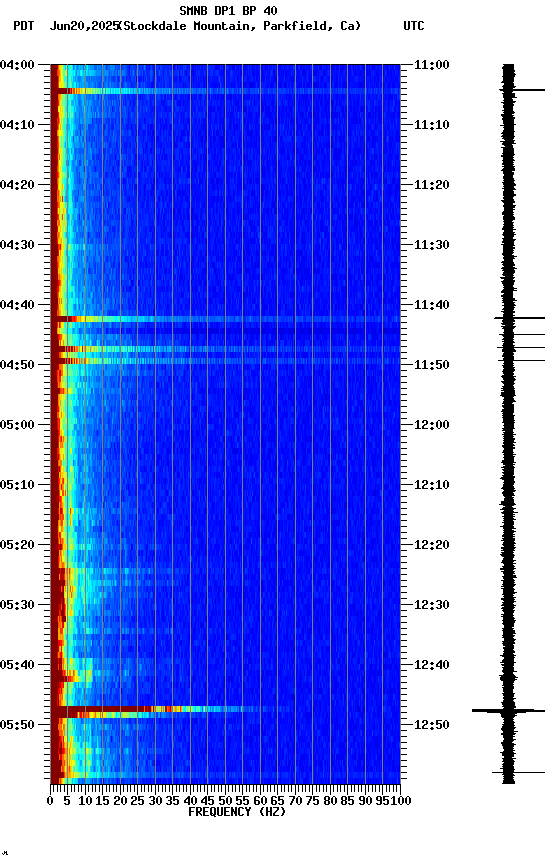
Task: Click the '05:20' PDT time label
Action: point(17,546)
